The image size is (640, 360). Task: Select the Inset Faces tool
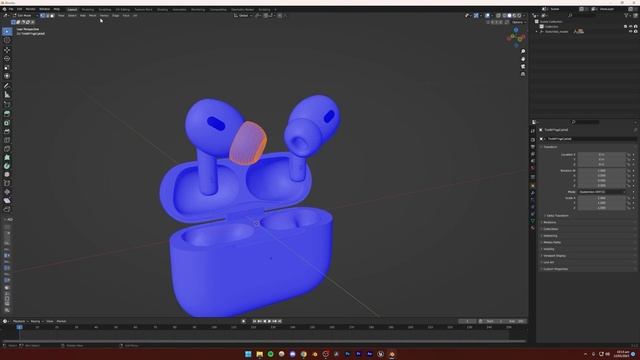[7, 123]
